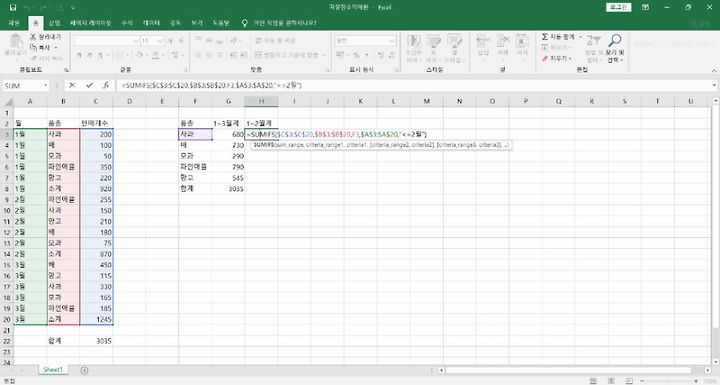Image resolution: width=720 pixels, height=385 pixels.
Task: Open the Clipboard group dialog launcher
Action: pos(66,70)
